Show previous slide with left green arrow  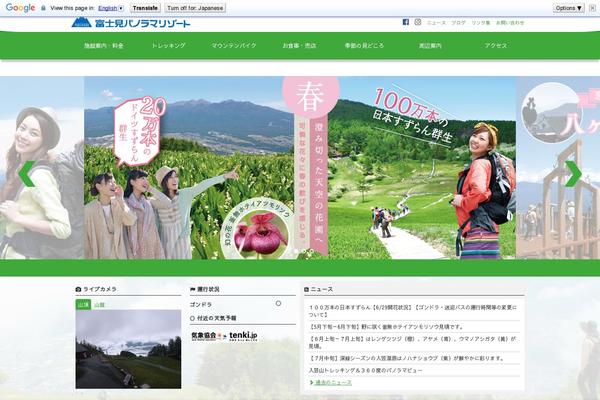[27, 174]
